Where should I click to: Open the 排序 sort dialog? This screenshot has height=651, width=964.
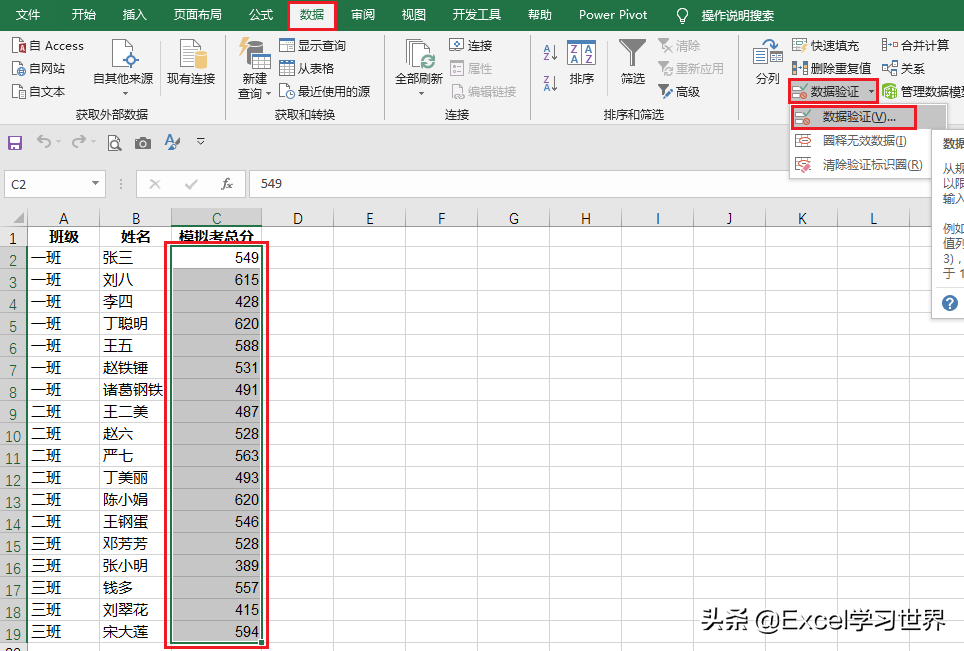[x=582, y=62]
